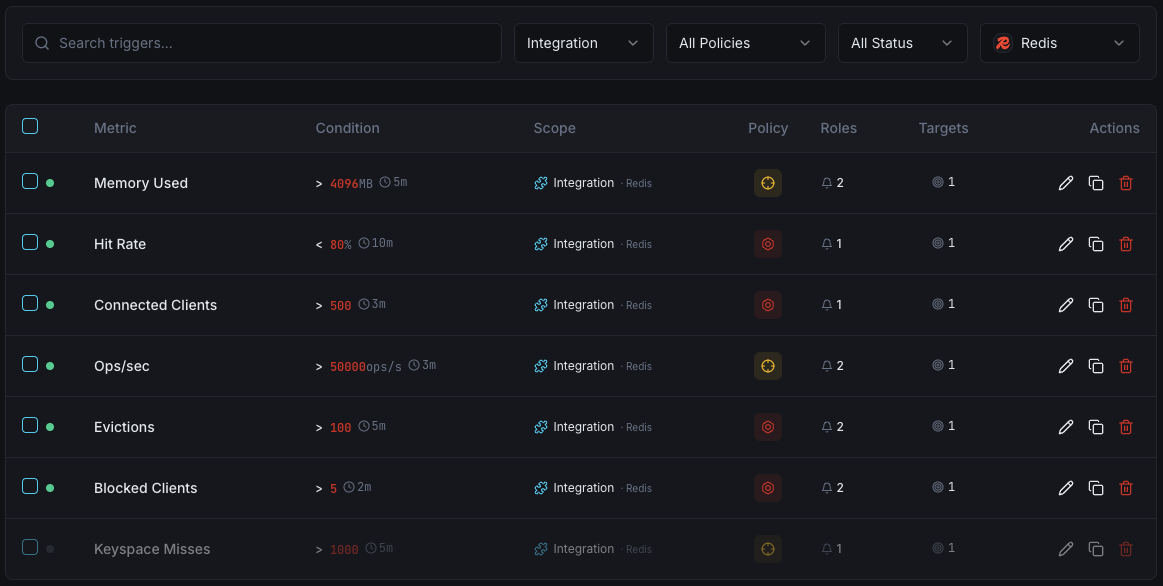Image resolution: width=1163 pixels, height=586 pixels.
Task: Click the edit pencil icon for Memory Used
Action: tap(1065, 183)
